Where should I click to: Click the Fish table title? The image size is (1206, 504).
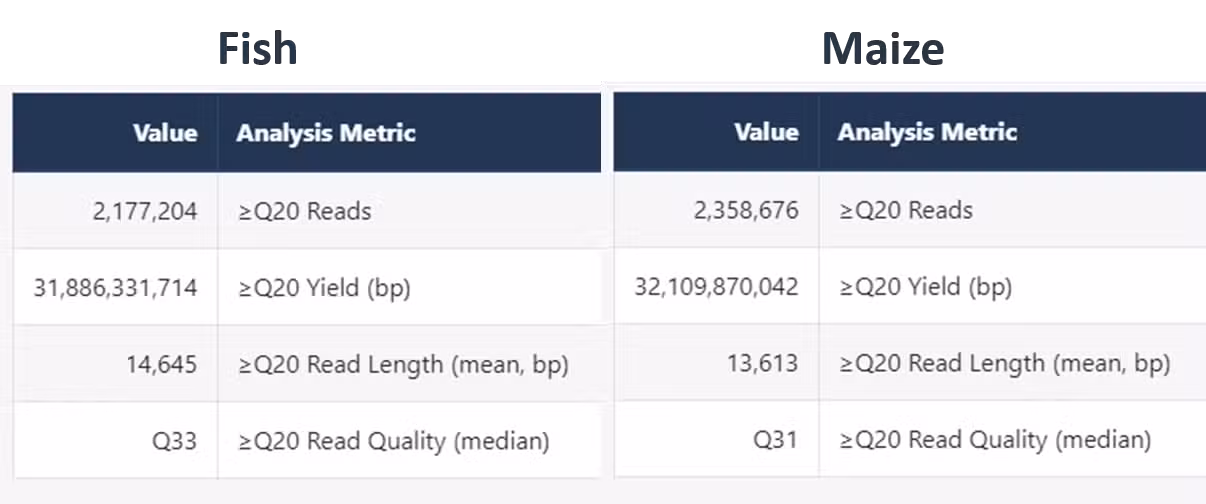258,49
